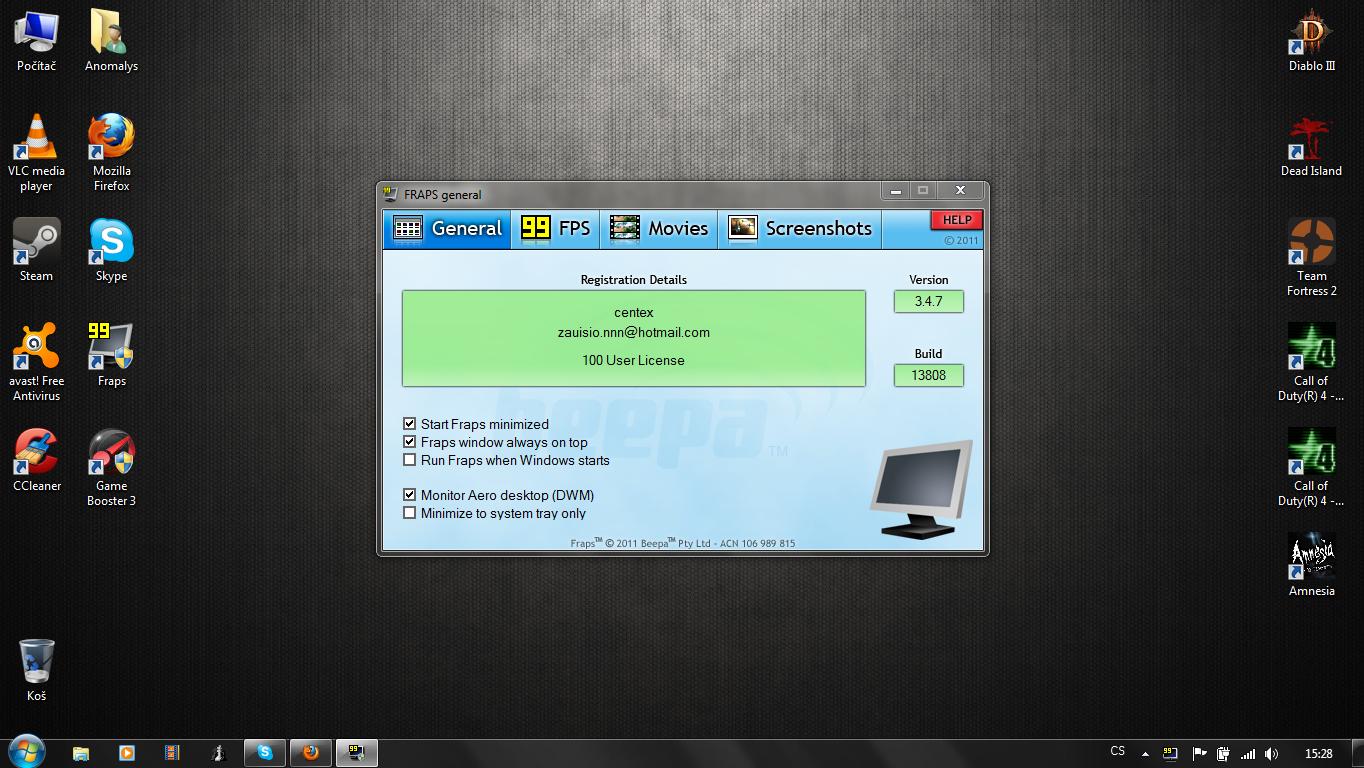
Task: Toggle Monitor Aero desktop (DWM) checkbox
Action: (x=409, y=495)
